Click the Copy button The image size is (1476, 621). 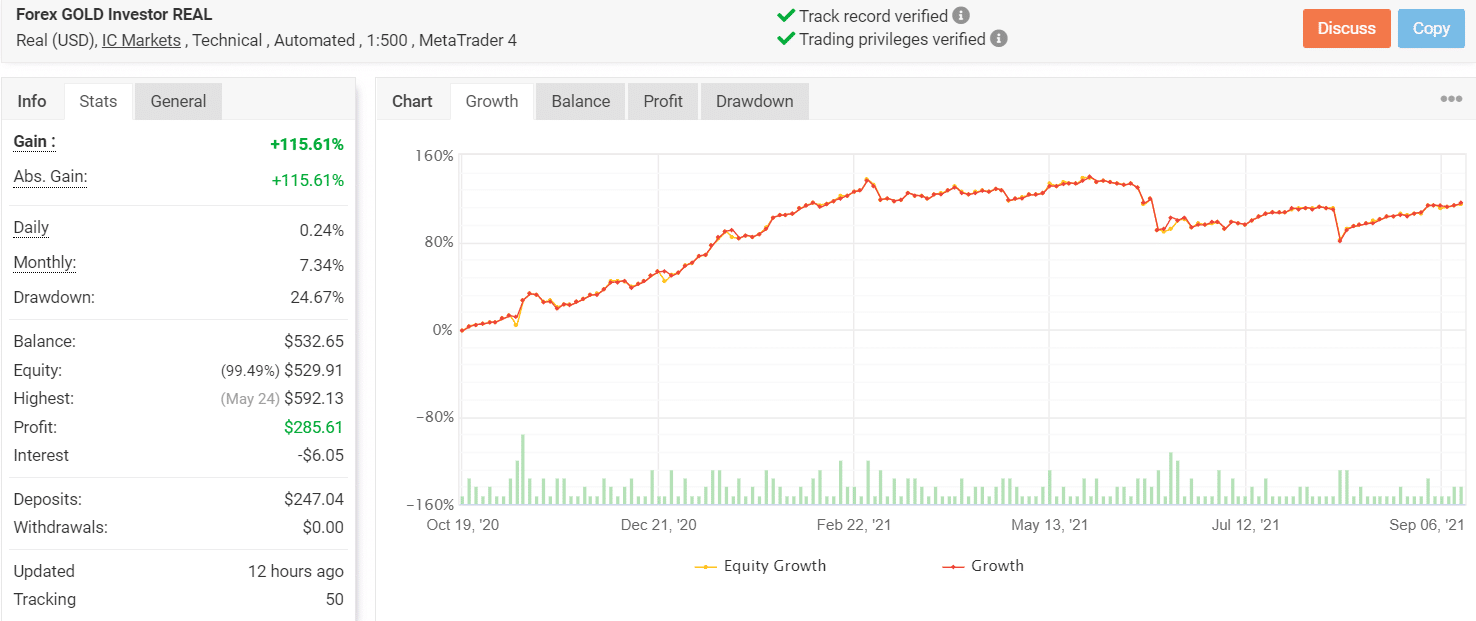point(1431,28)
